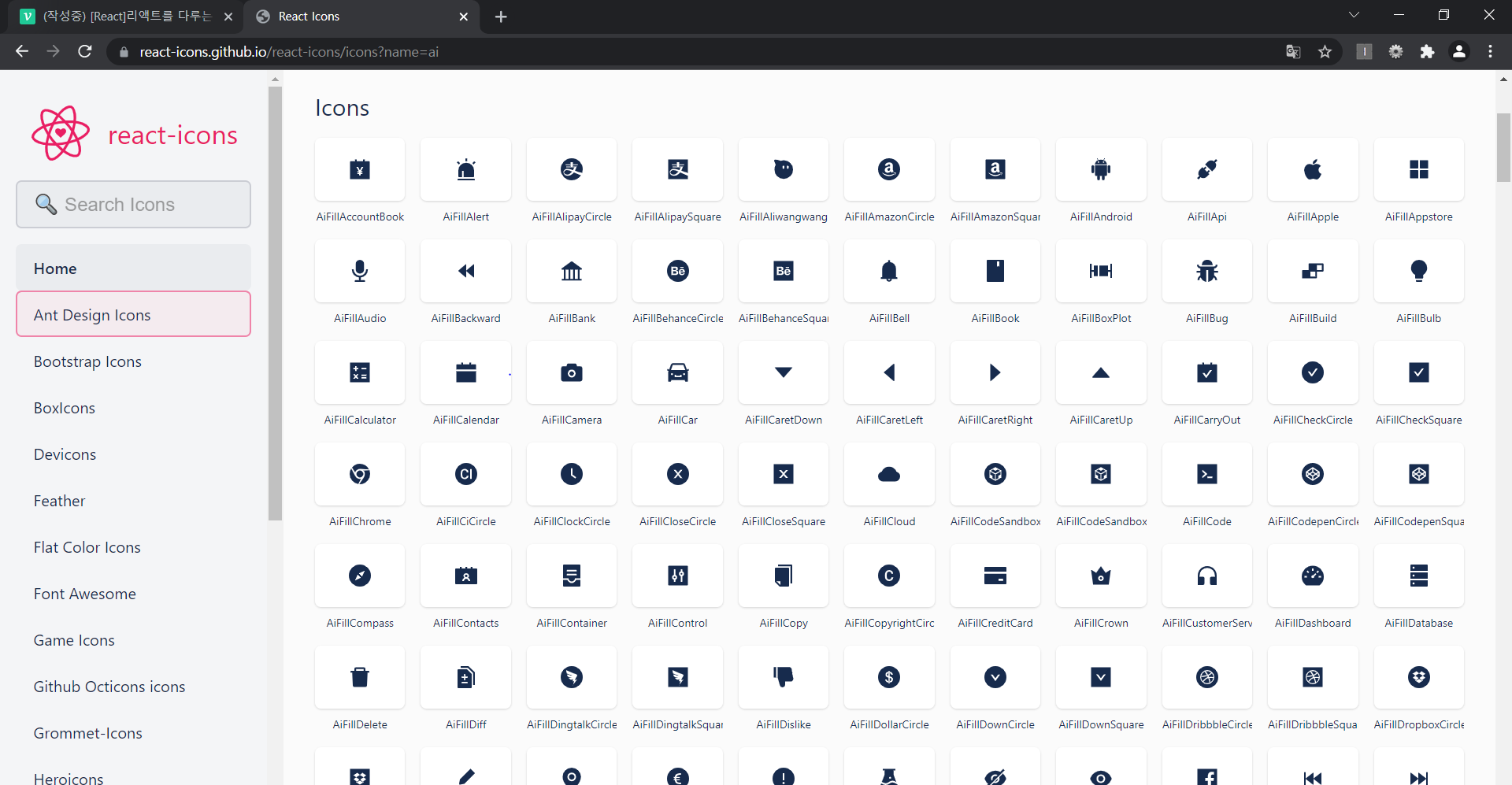Open the Home sidebar item
Image resolution: width=1512 pixels, height=785 pixels.
[133, 268]
